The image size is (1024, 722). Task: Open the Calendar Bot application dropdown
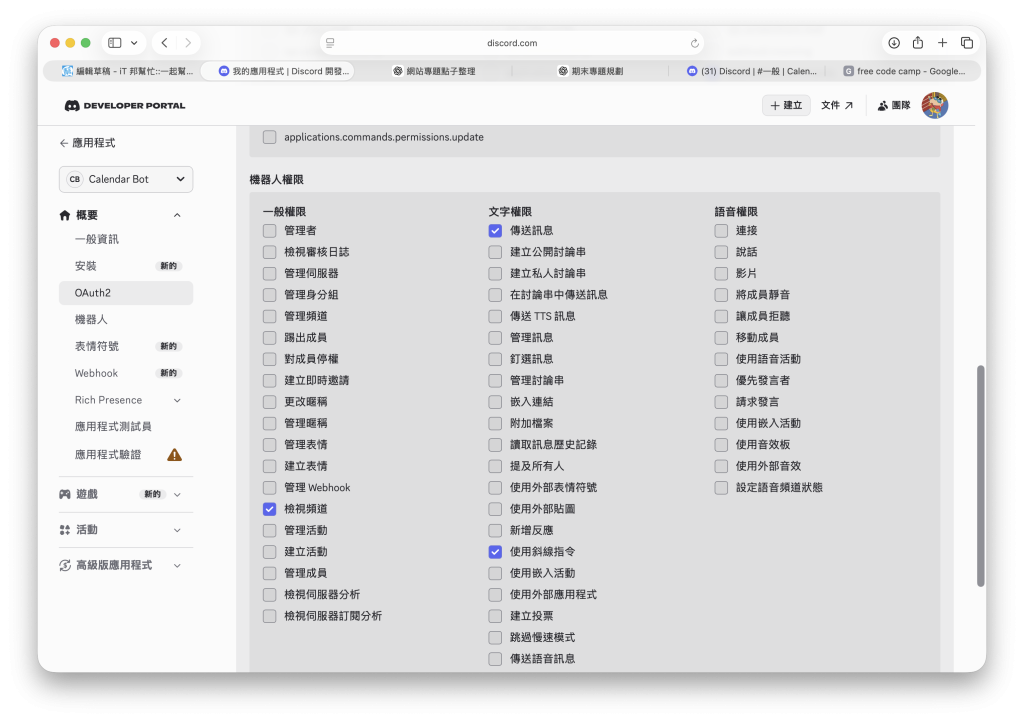coord(126,180)
